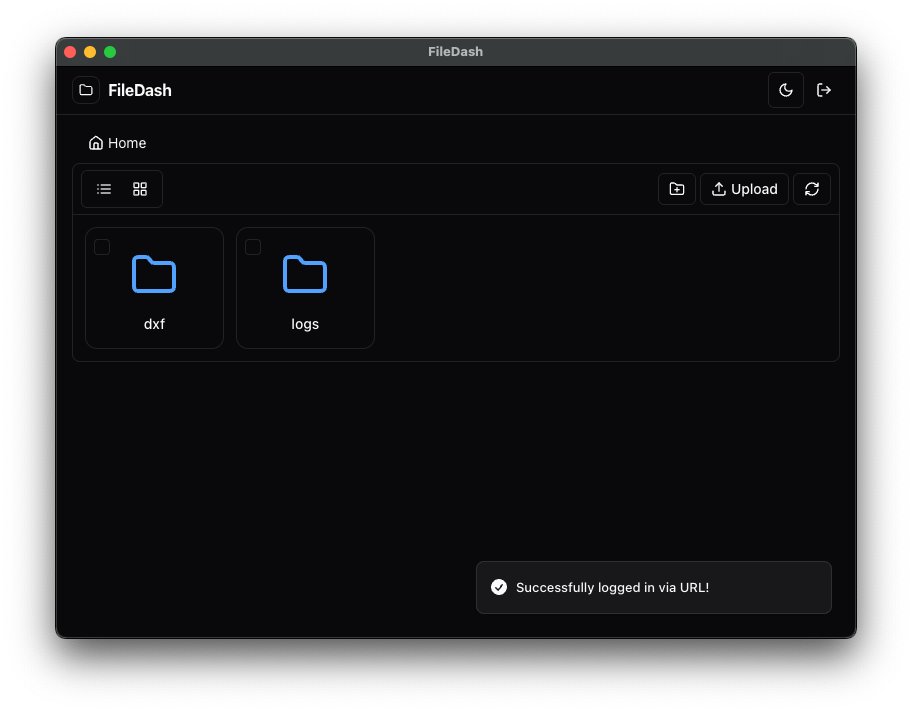The image size is (912, 712).
Task: Click the FileDash text label in header
Action: (140, 90)
